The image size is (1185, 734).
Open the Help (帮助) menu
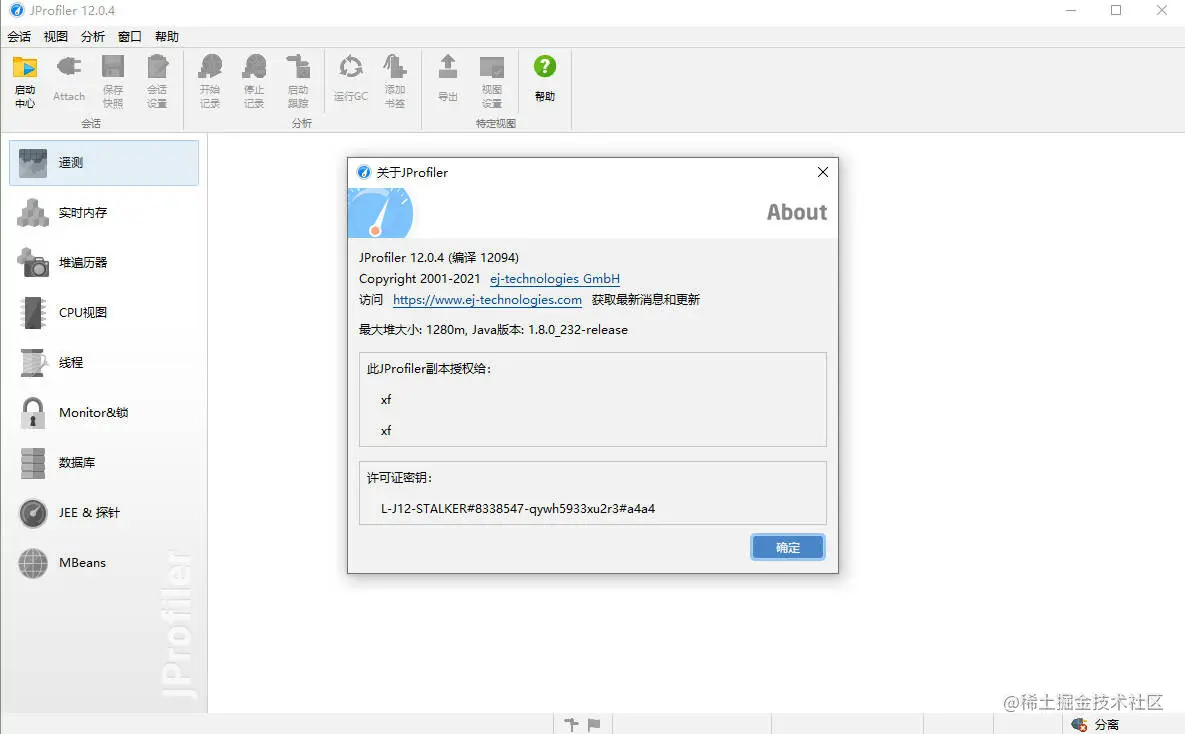pos(167,36)
